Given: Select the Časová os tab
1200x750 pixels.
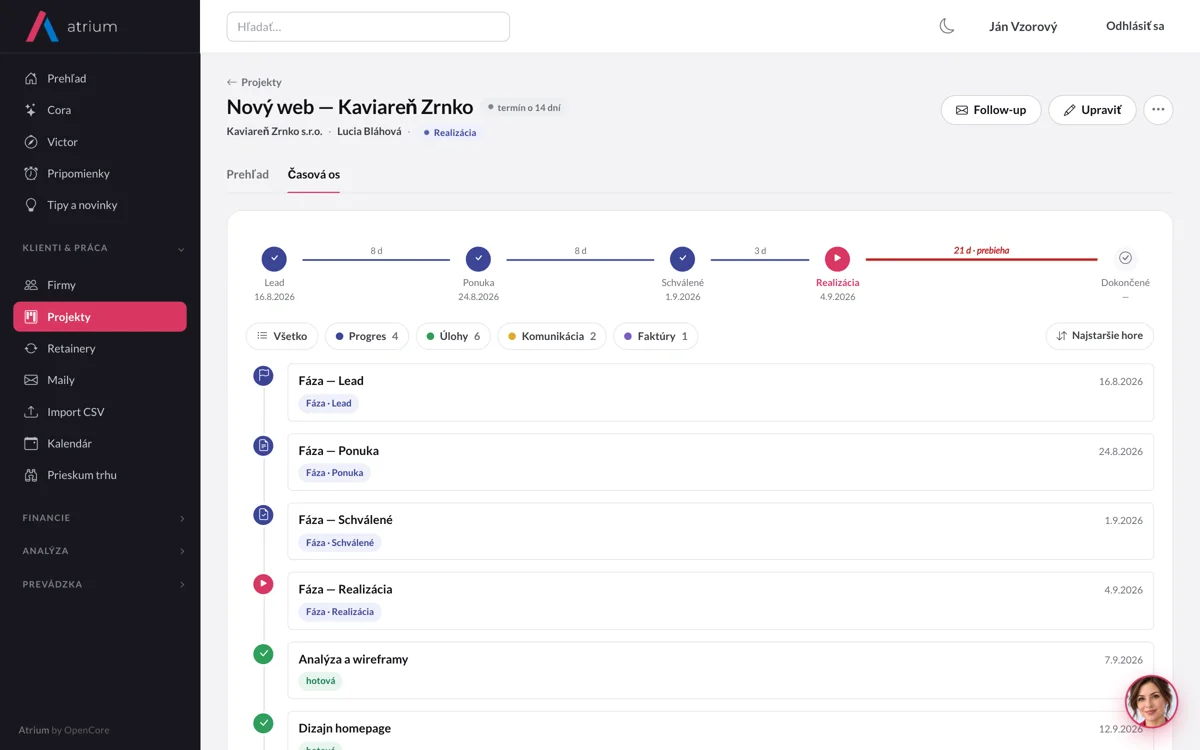Looking at the screenshot, I should pyautogui.click(x=314, y=174).
